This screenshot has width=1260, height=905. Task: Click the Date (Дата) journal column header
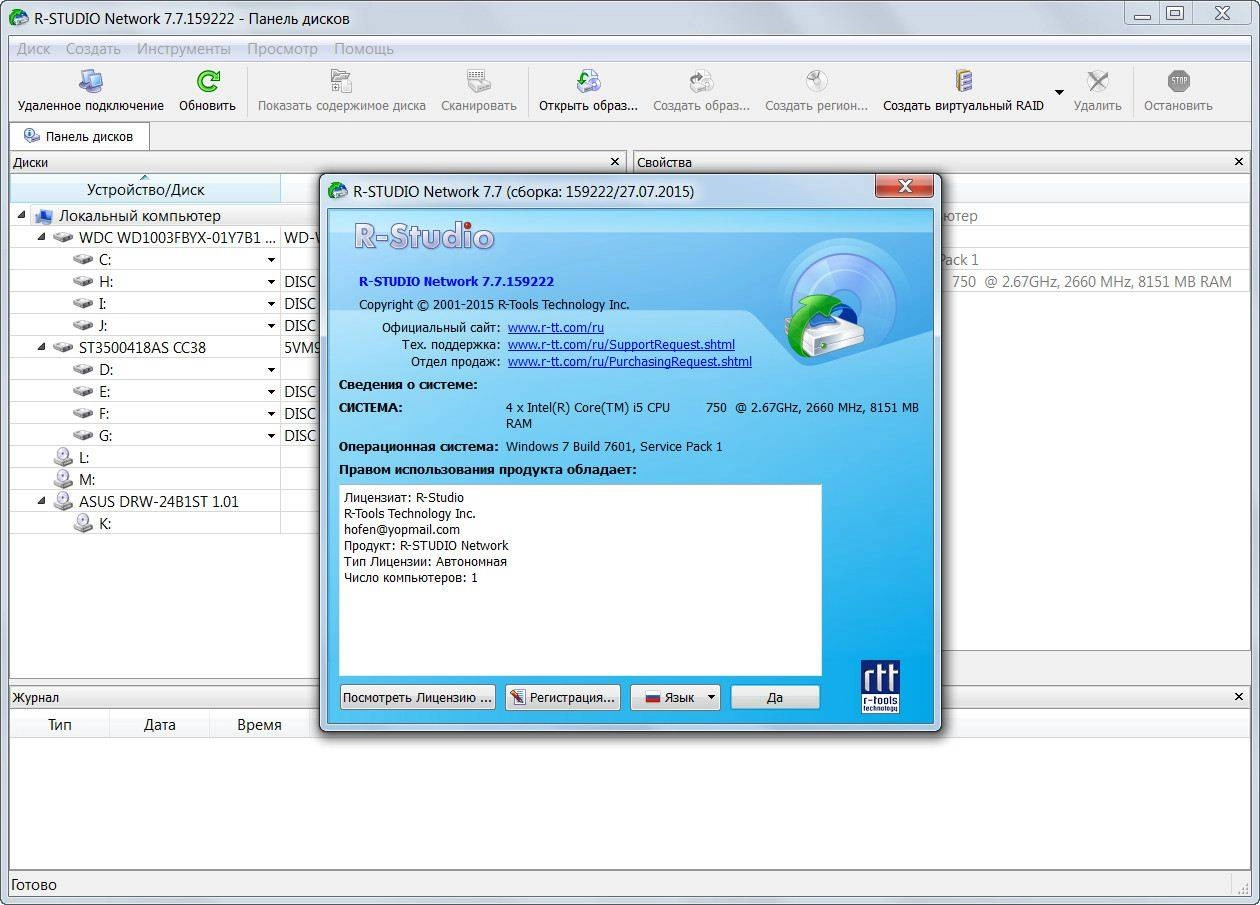[x=160, y=725]
